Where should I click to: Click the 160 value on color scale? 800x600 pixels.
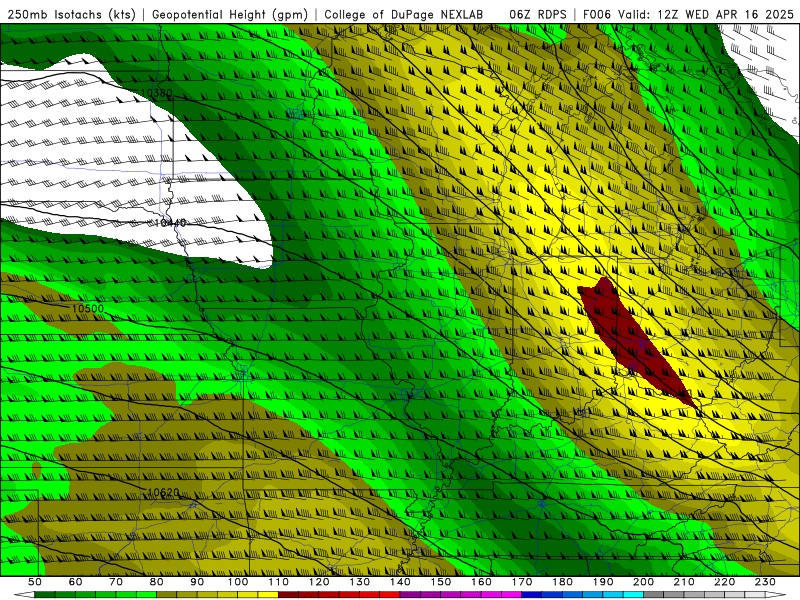pyautogui.click(x=481, y=582)
